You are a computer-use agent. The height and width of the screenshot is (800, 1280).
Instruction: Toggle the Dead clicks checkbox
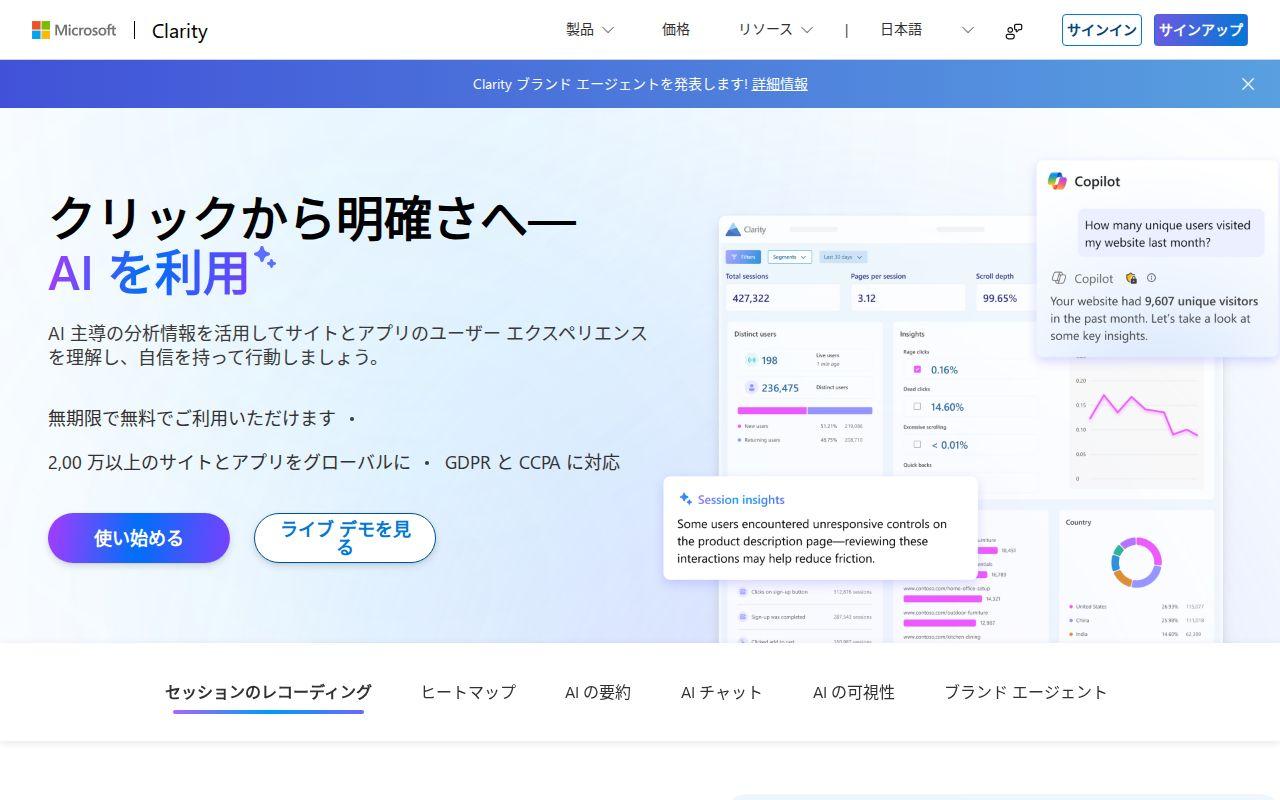(917, 406)
